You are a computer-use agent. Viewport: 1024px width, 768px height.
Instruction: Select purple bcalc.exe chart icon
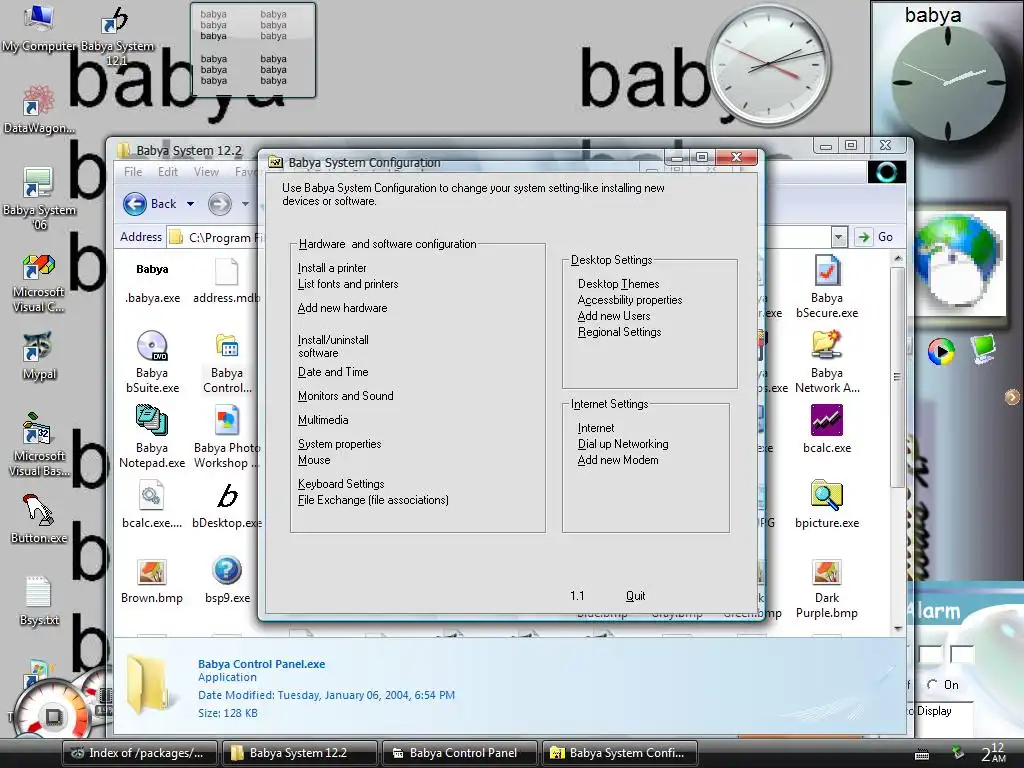coord(827,428)
